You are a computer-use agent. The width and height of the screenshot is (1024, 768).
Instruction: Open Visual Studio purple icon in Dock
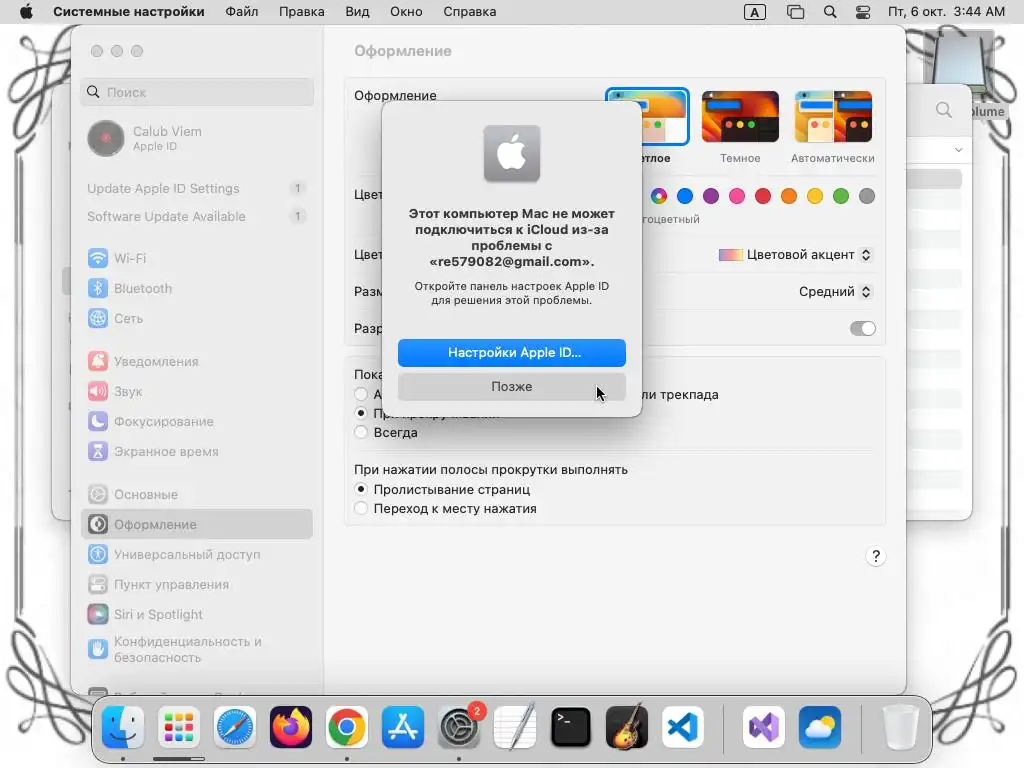tap(764, 727)
